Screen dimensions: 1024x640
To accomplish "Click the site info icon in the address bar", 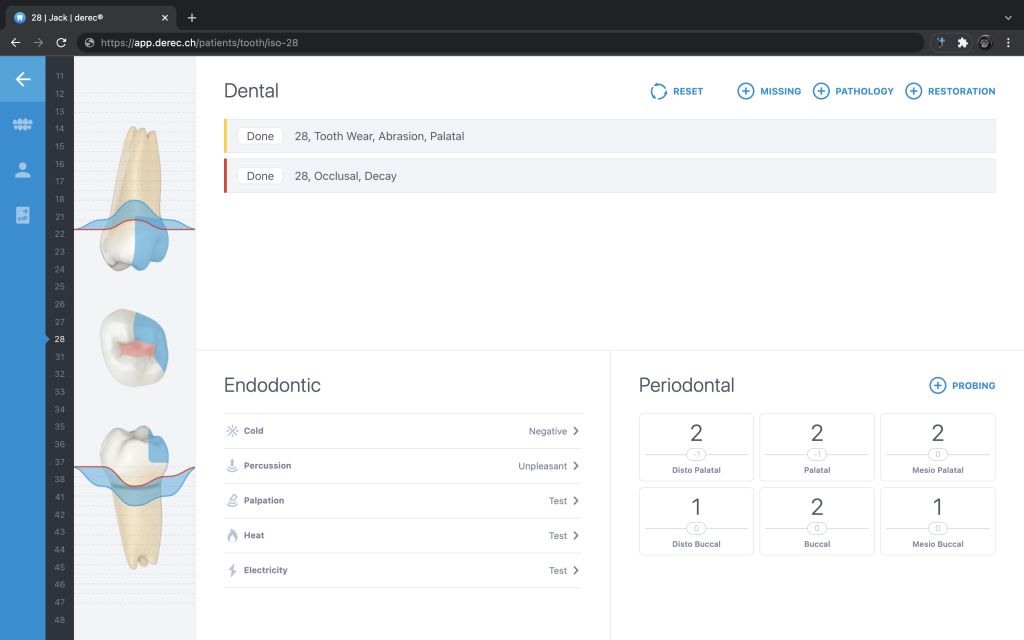I will (x=89, y=42).
